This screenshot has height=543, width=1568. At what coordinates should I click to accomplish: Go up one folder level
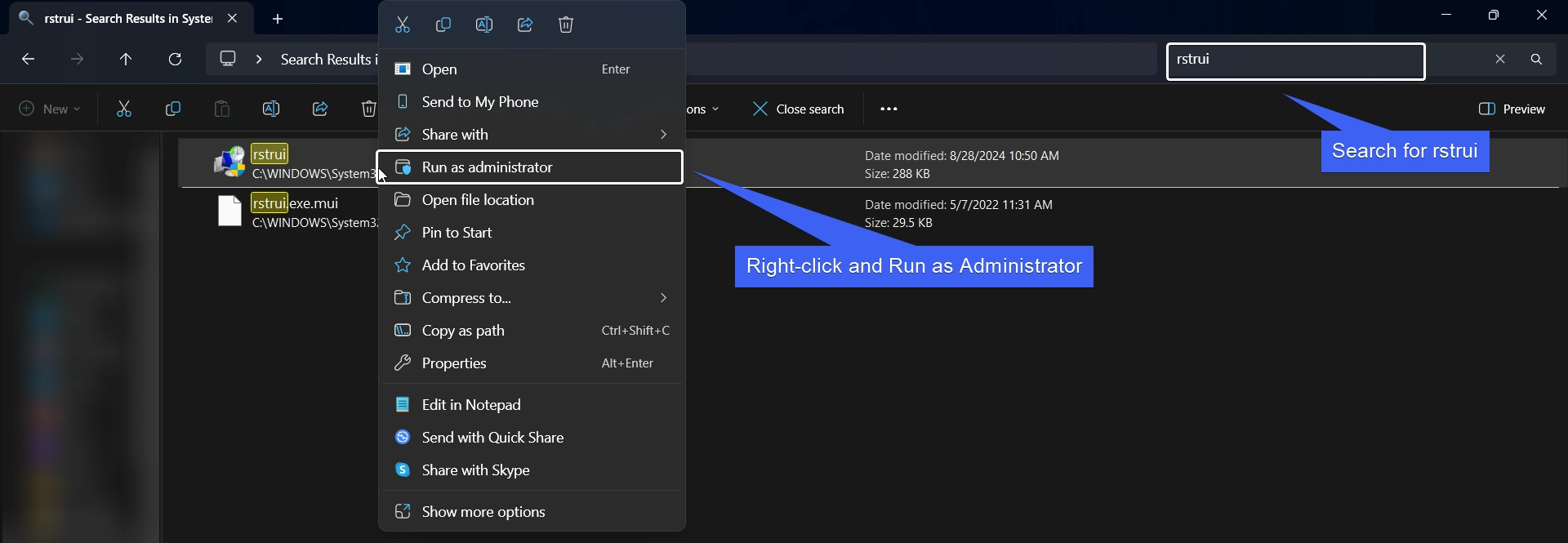click(126, 60)
